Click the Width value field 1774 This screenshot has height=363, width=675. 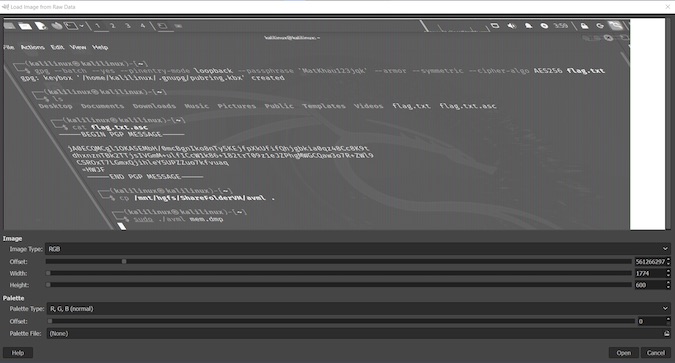click(650, 273)
